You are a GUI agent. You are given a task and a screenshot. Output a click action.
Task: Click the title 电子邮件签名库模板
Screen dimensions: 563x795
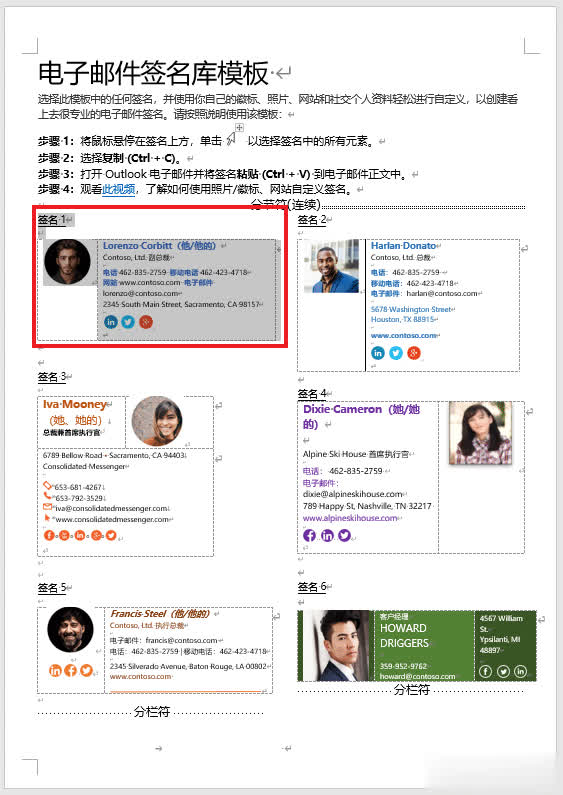pos(153,73)
